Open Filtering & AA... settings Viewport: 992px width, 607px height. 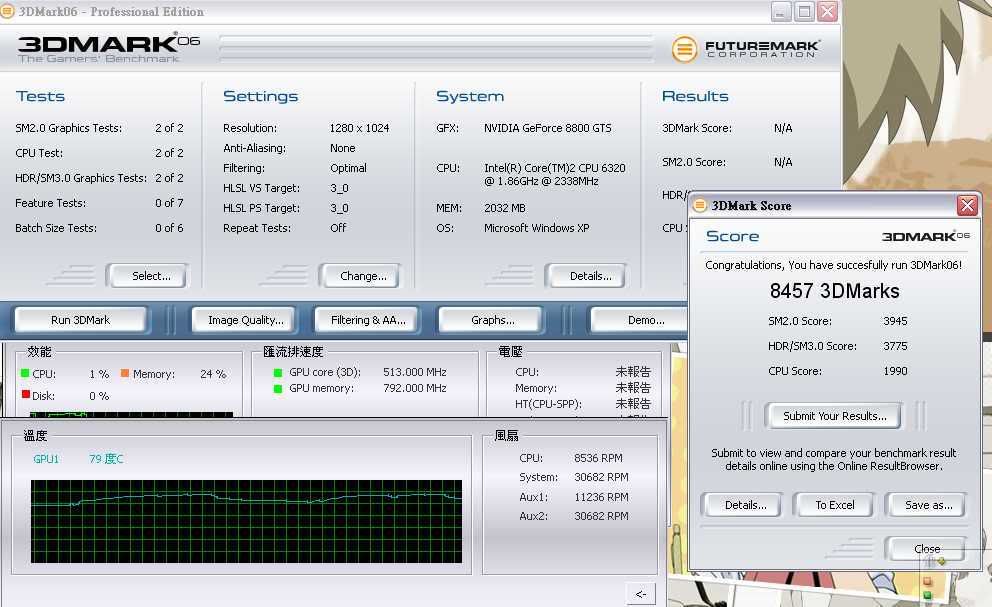pos(368,320)
